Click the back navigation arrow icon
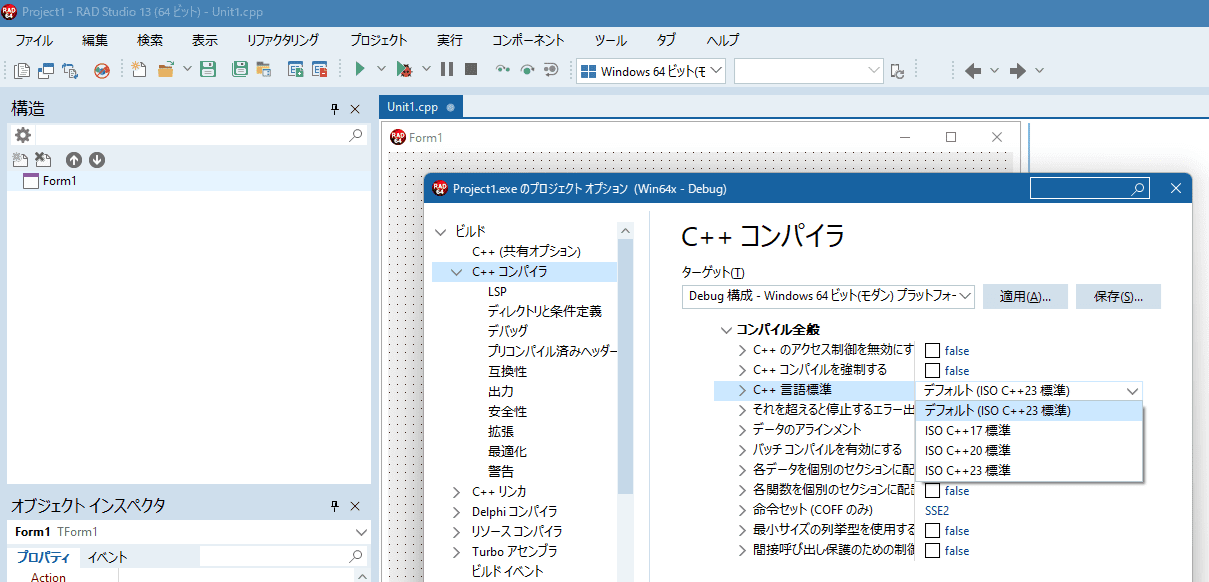The height and width of the screenshot is (582, 1209). click(x=973, y=71)
